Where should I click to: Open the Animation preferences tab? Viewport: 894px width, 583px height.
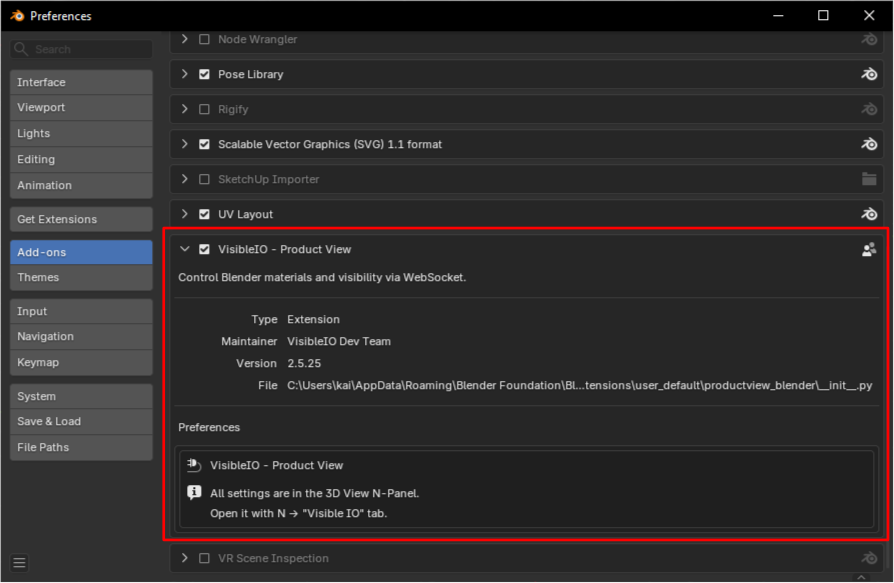[81, 185]
